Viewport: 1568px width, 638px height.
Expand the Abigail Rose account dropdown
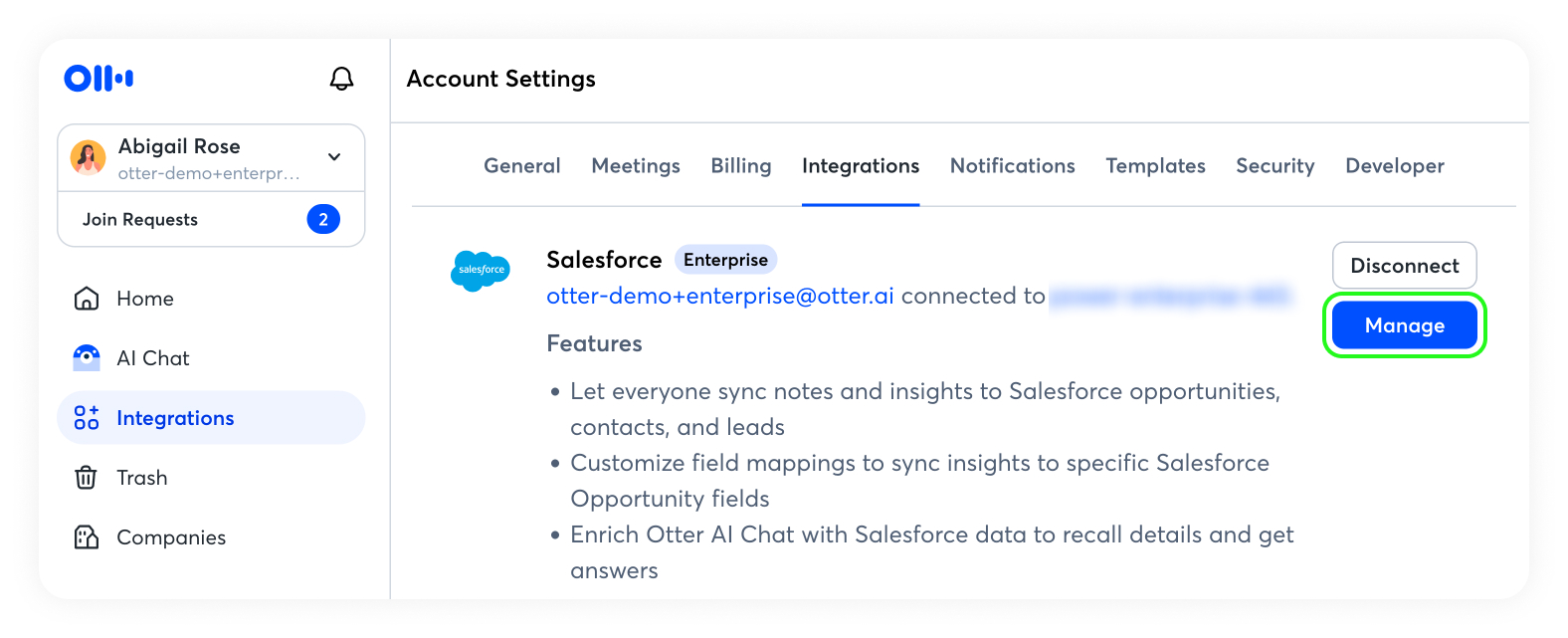(334, 157)
